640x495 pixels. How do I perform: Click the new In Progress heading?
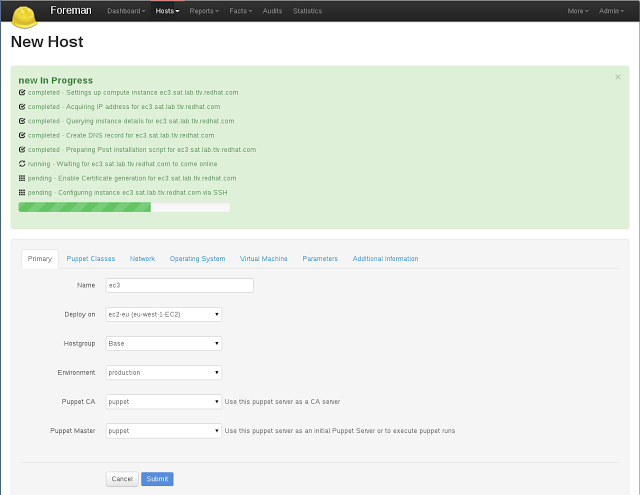pos(56,80)
